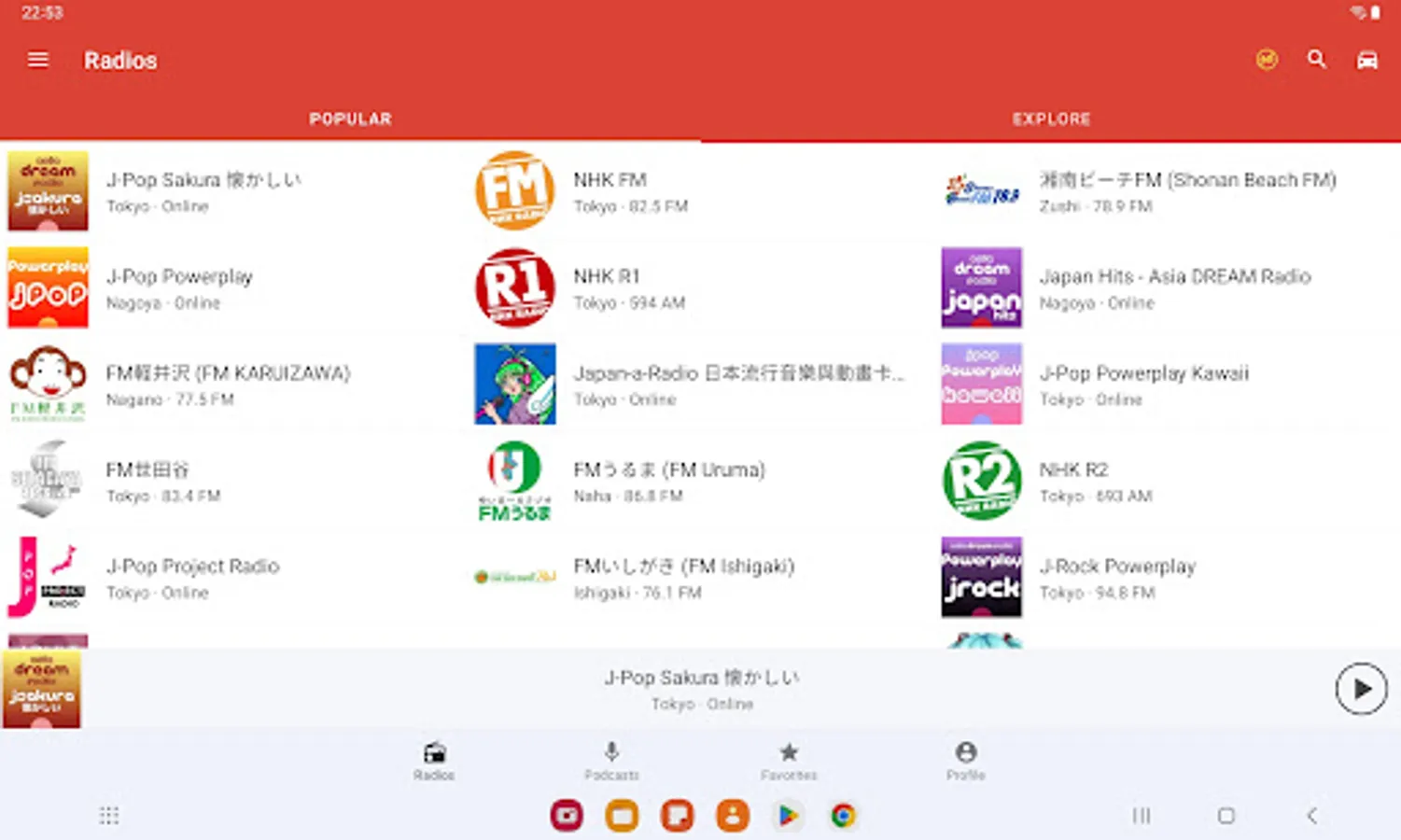Viewport: 1401px width, 840px height.
Task: Launch Google Play Store from taskbar
Action: (788, 816)
